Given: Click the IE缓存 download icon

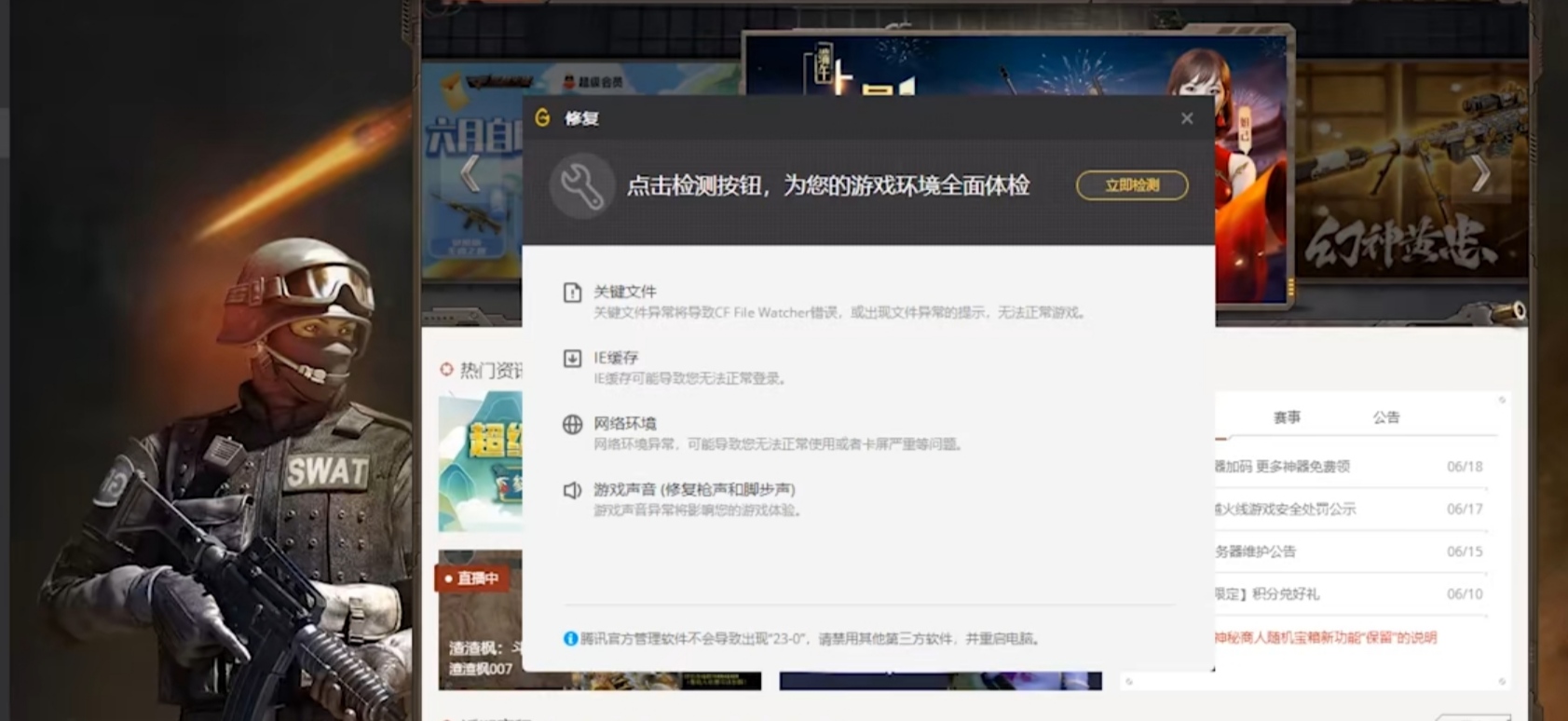Looking at the screenshot, I should pyautogui.click(x=572, y=359).
